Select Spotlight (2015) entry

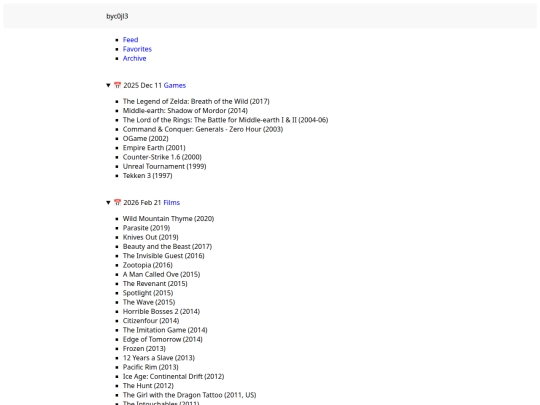click(x=148, y=293)
